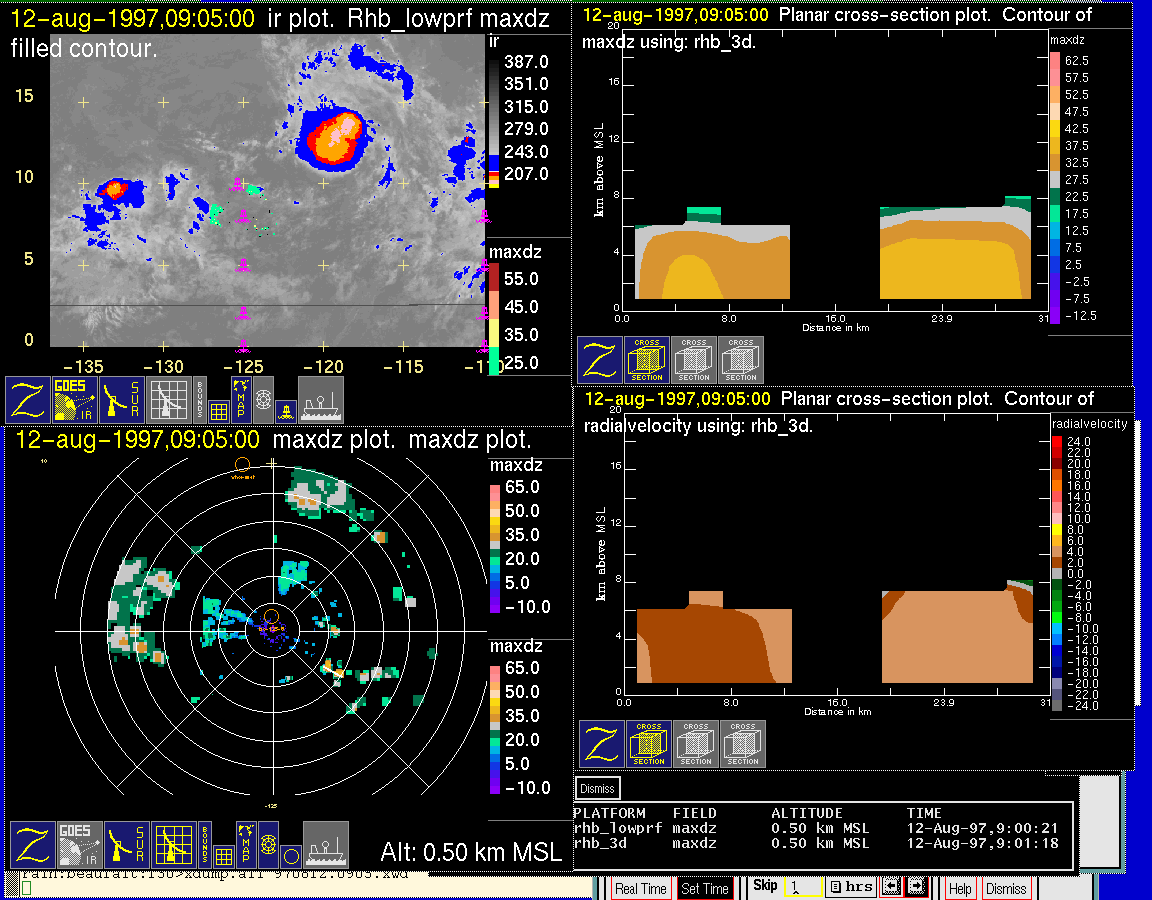Viewport: 1152px width, 900px height.
Task: Click the Help button
Action: (959, 888)
